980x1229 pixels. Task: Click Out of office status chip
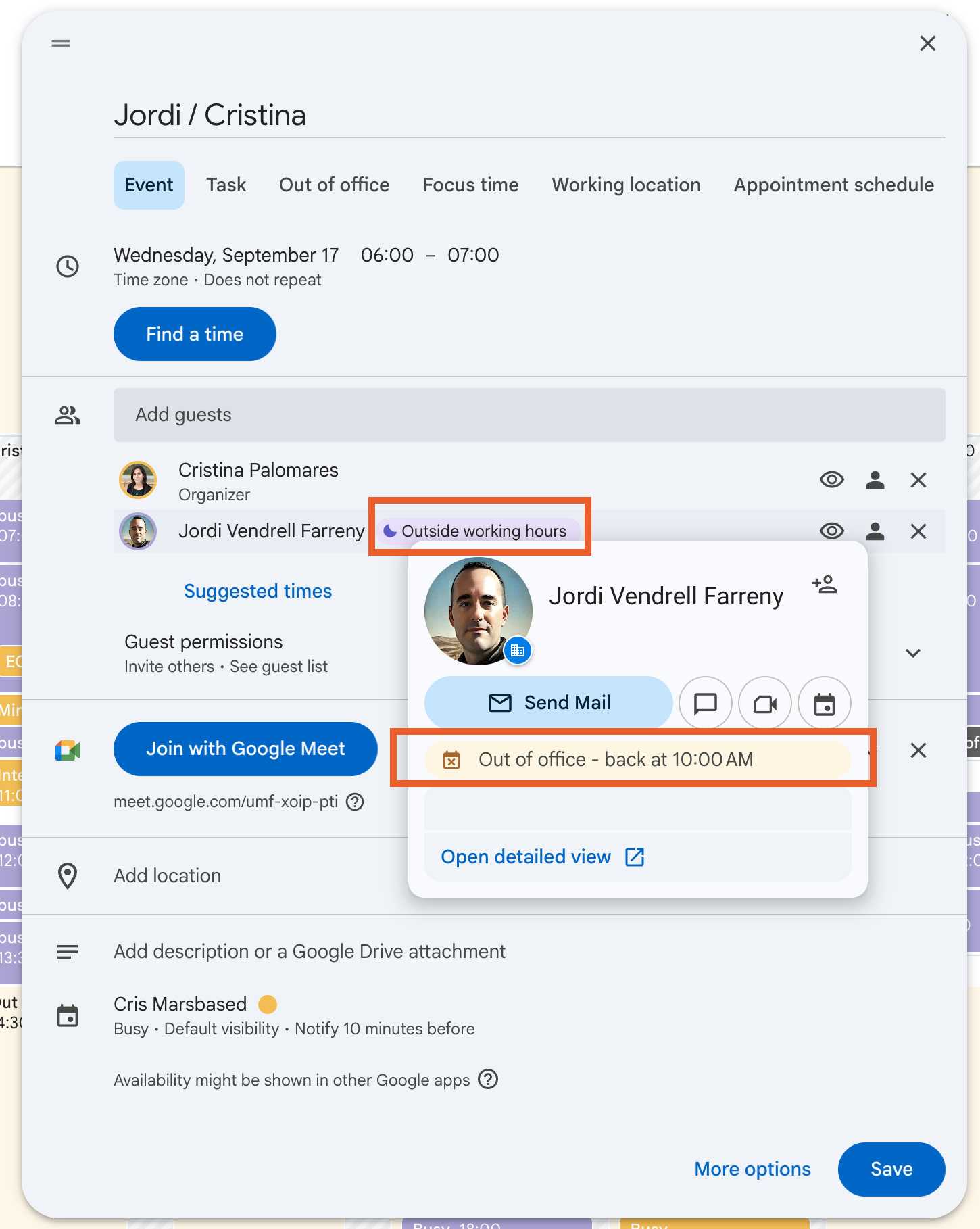[637, 759]
